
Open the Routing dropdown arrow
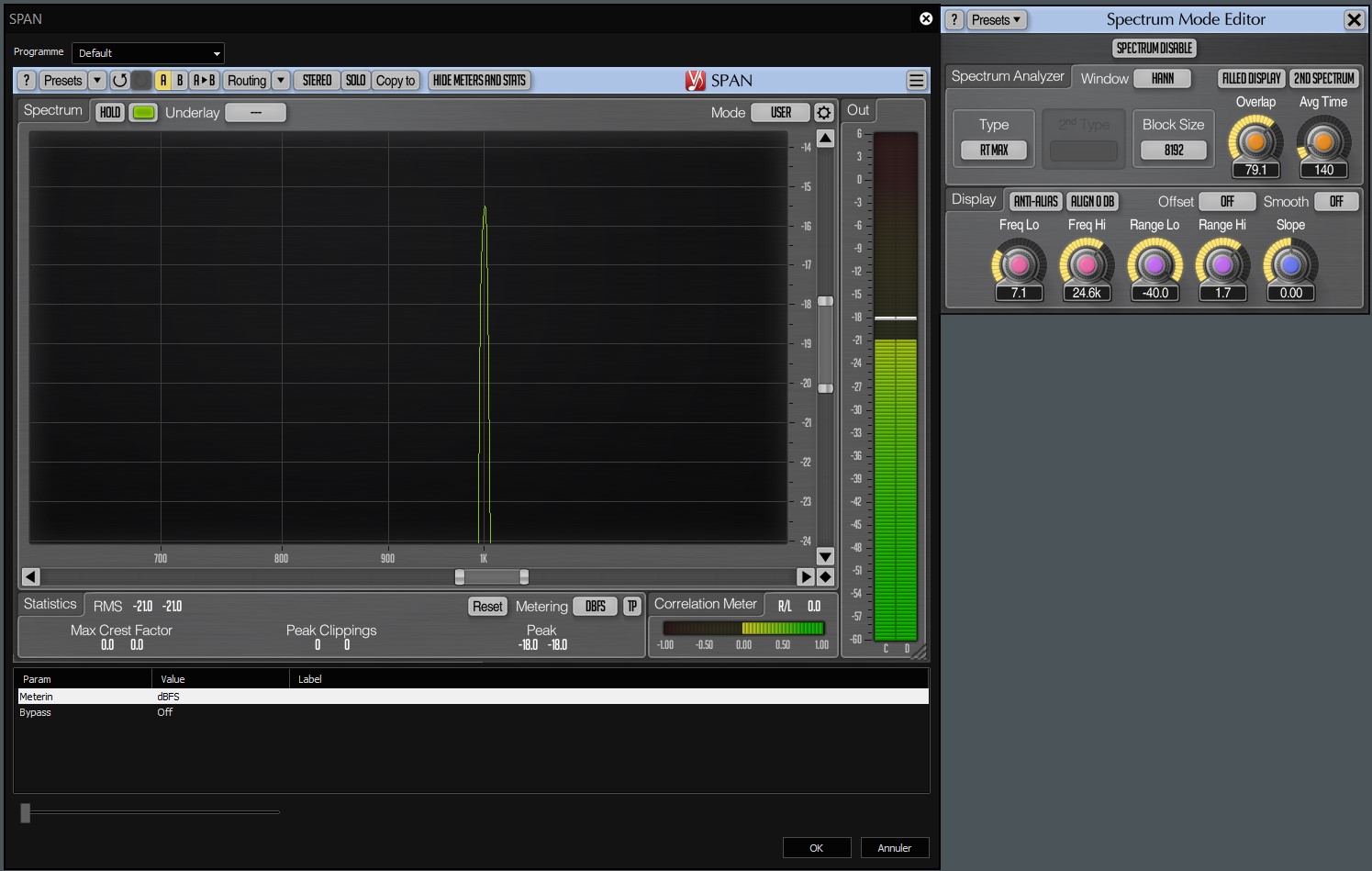tap(282, 81)
